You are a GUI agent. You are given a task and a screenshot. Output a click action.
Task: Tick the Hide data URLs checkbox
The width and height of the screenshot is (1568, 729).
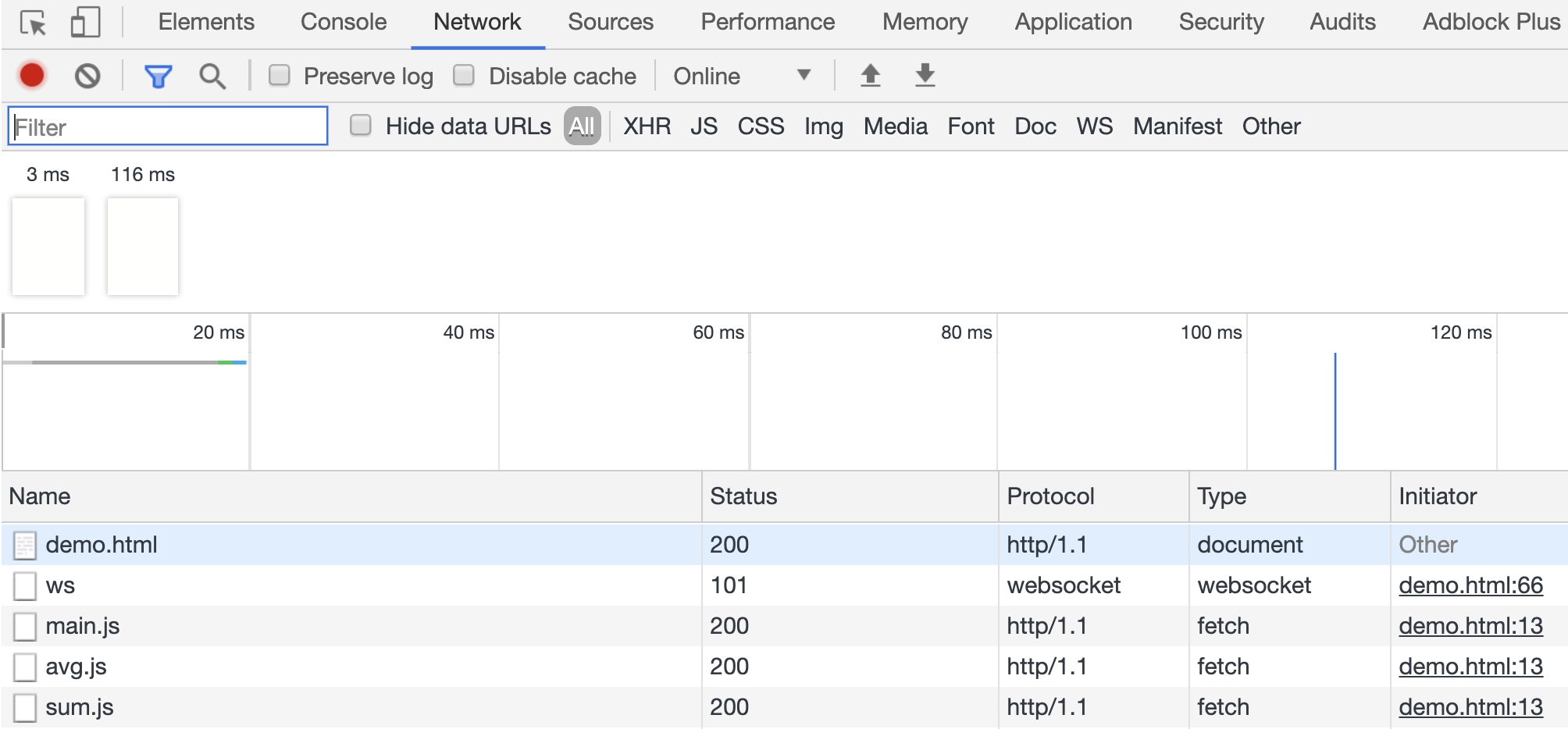pos(360,126)
